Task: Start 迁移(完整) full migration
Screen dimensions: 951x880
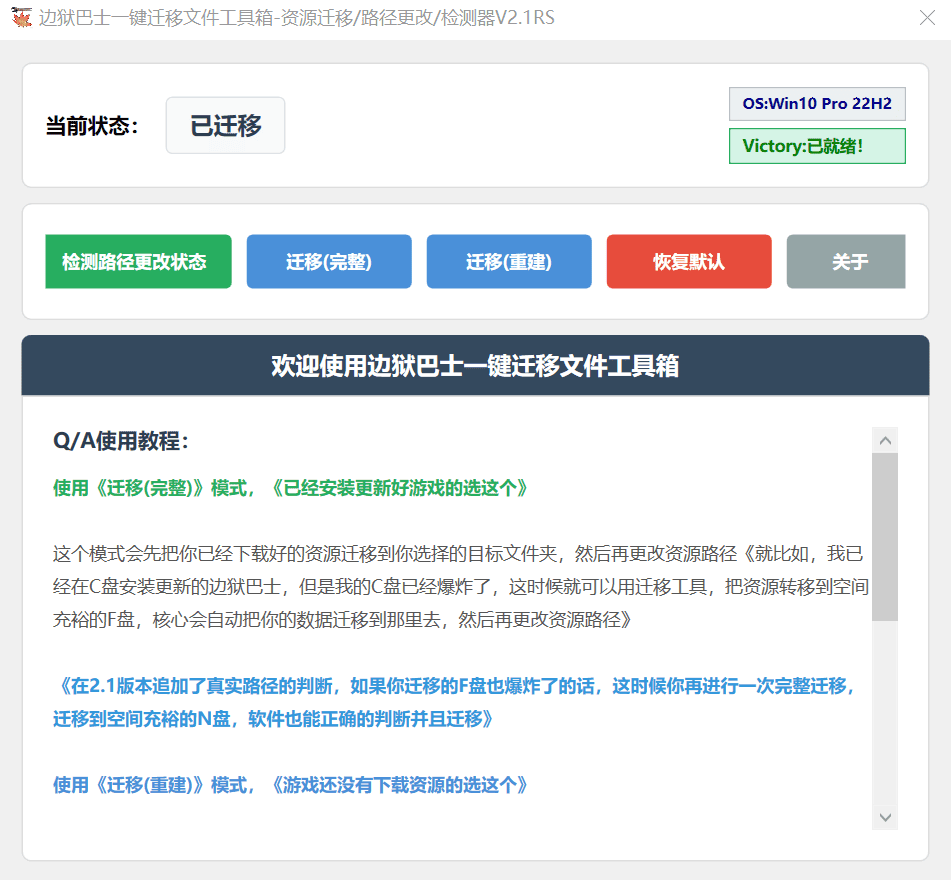Action: 329,262
